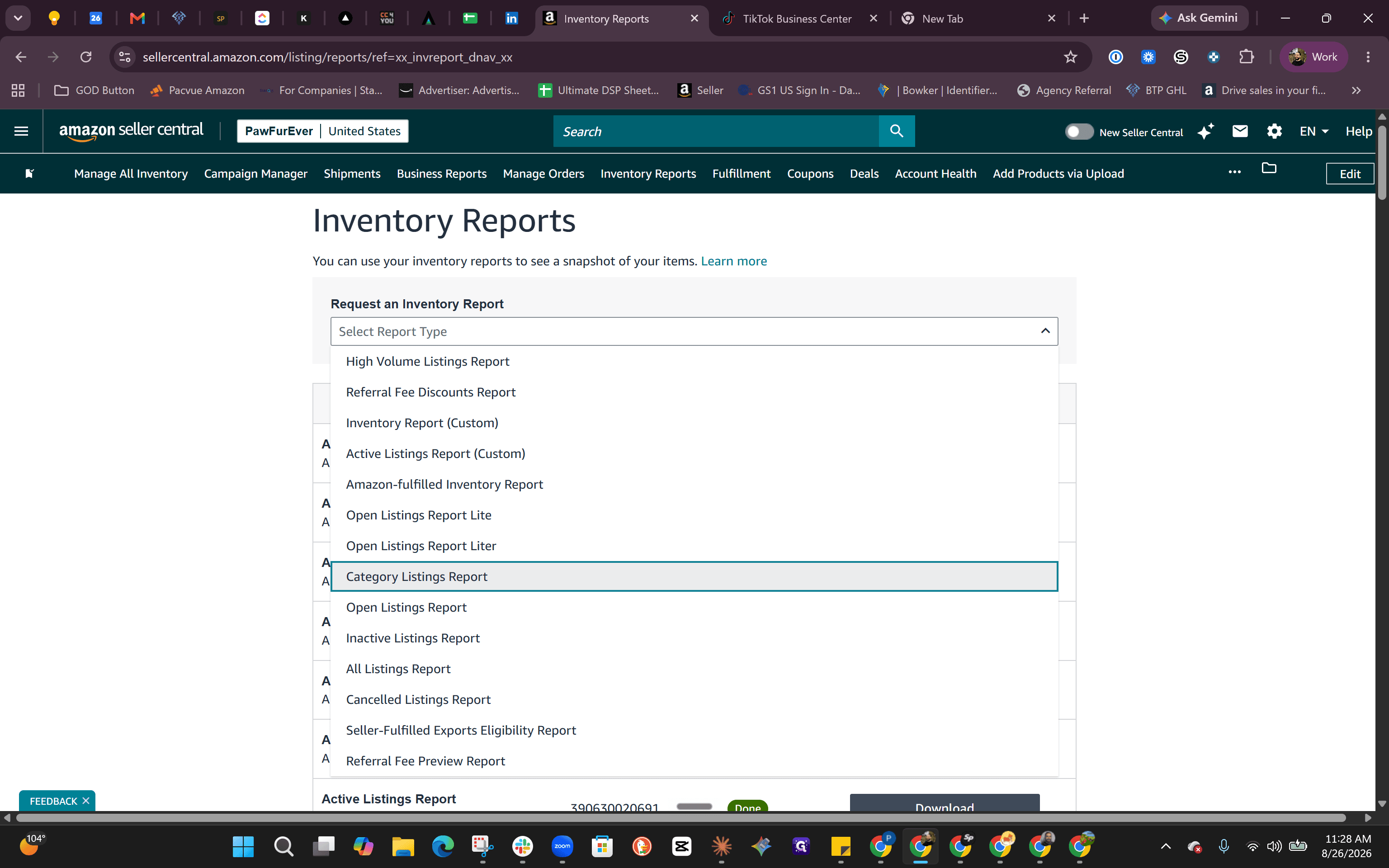Open the three-dots more menu in nav bar

[x=1235, y=172]
